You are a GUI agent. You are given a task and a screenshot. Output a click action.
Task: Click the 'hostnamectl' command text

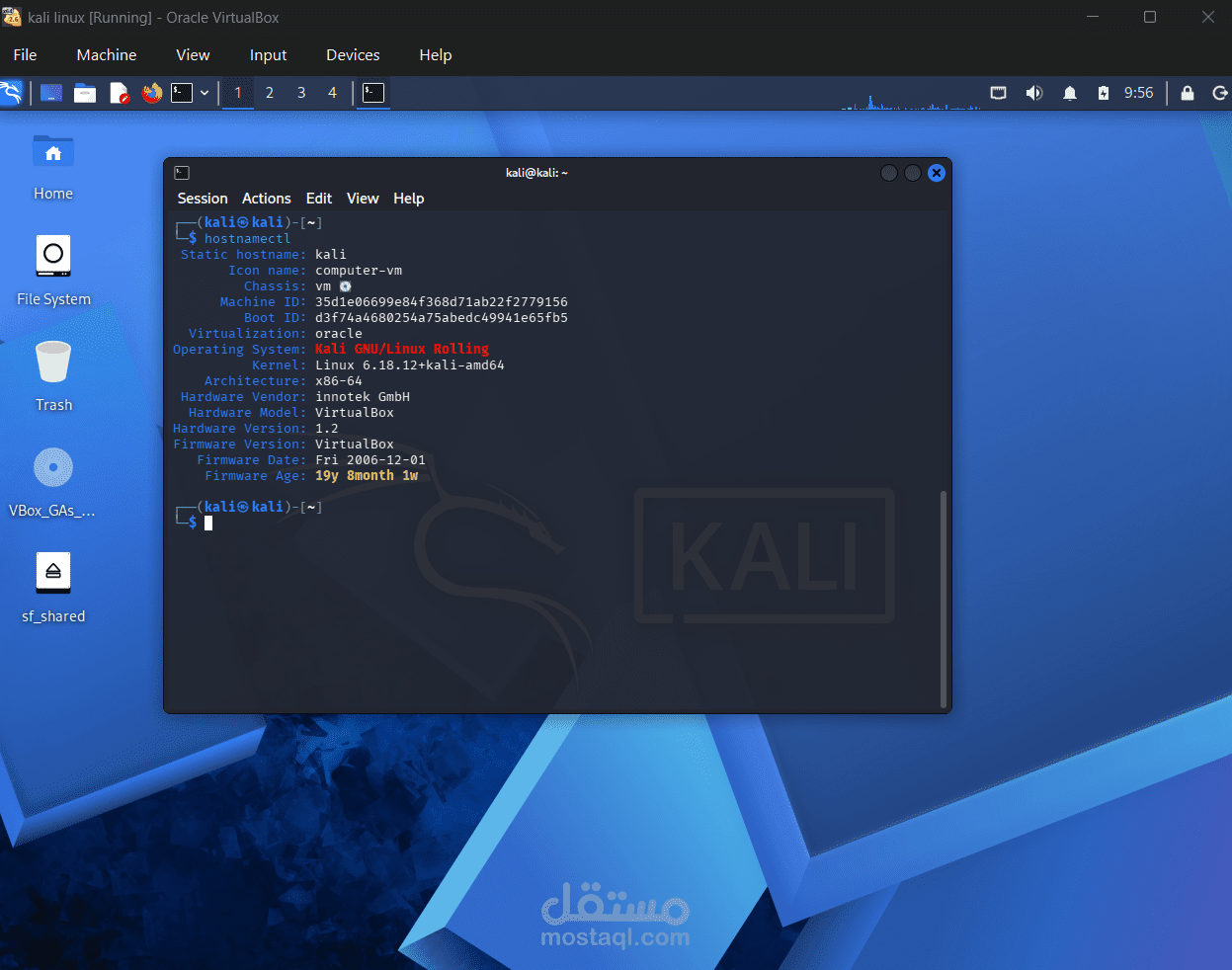247,239
